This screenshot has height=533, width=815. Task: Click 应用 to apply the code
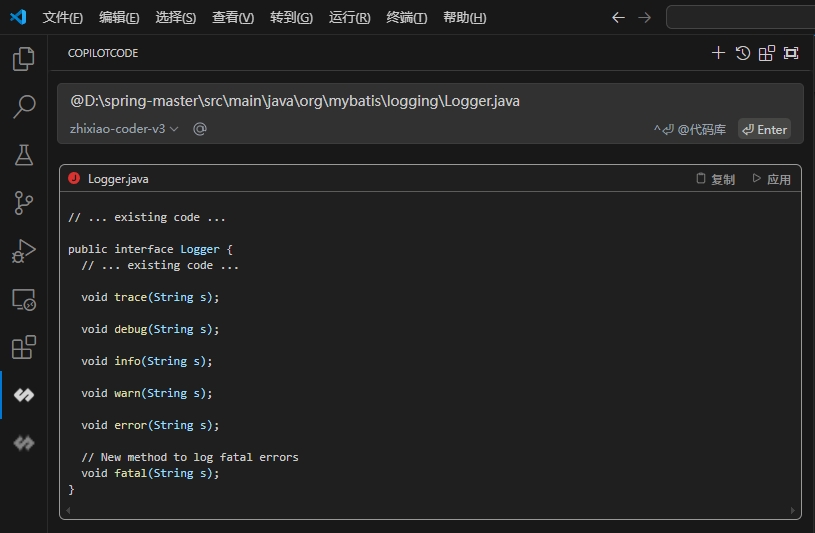click(x=771, y=179)
